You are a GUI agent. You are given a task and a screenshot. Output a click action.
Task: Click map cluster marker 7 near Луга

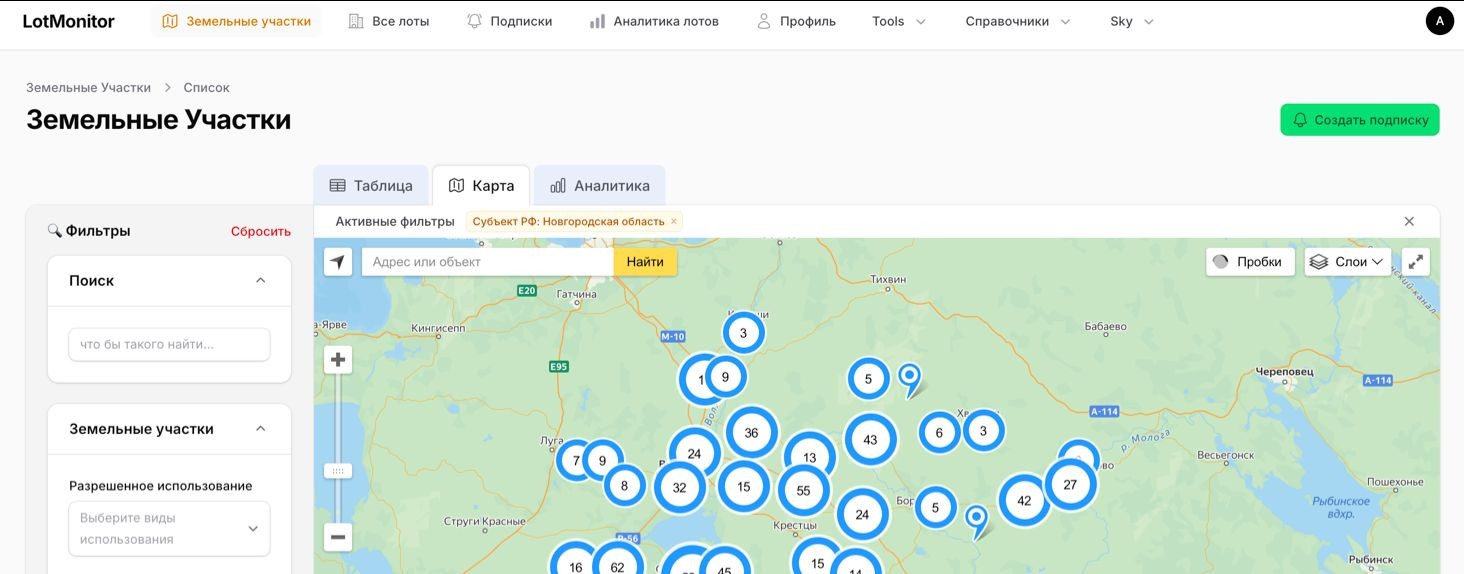[576, 461]
